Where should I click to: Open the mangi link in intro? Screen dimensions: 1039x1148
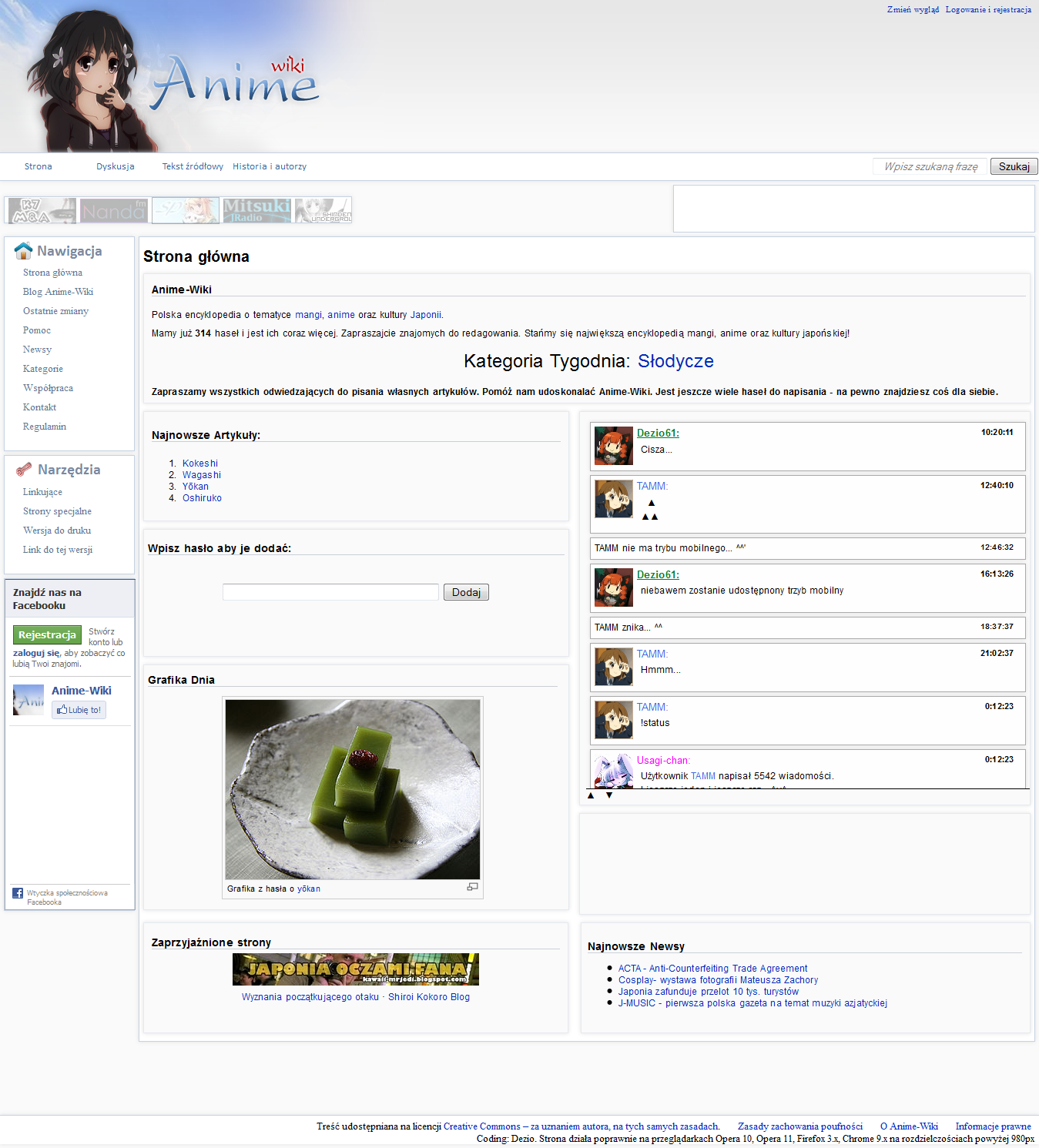tap(308, 315)
